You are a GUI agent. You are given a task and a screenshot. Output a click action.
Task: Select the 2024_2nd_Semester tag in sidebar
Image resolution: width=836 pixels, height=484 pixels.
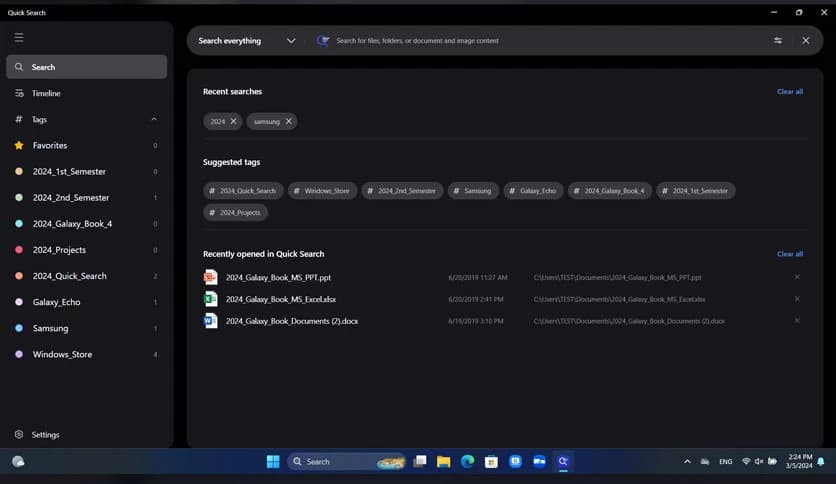pyautogui.click(x=86, y=198)
